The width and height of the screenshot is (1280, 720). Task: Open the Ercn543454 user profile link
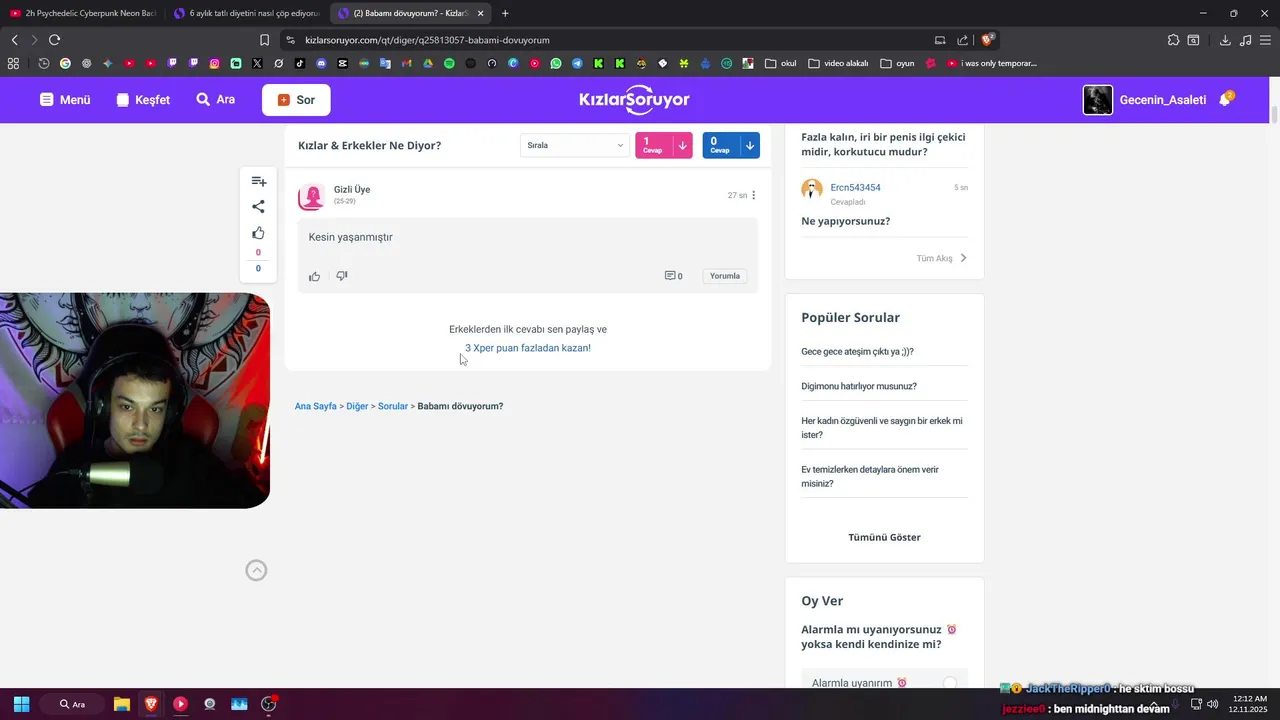855,187
